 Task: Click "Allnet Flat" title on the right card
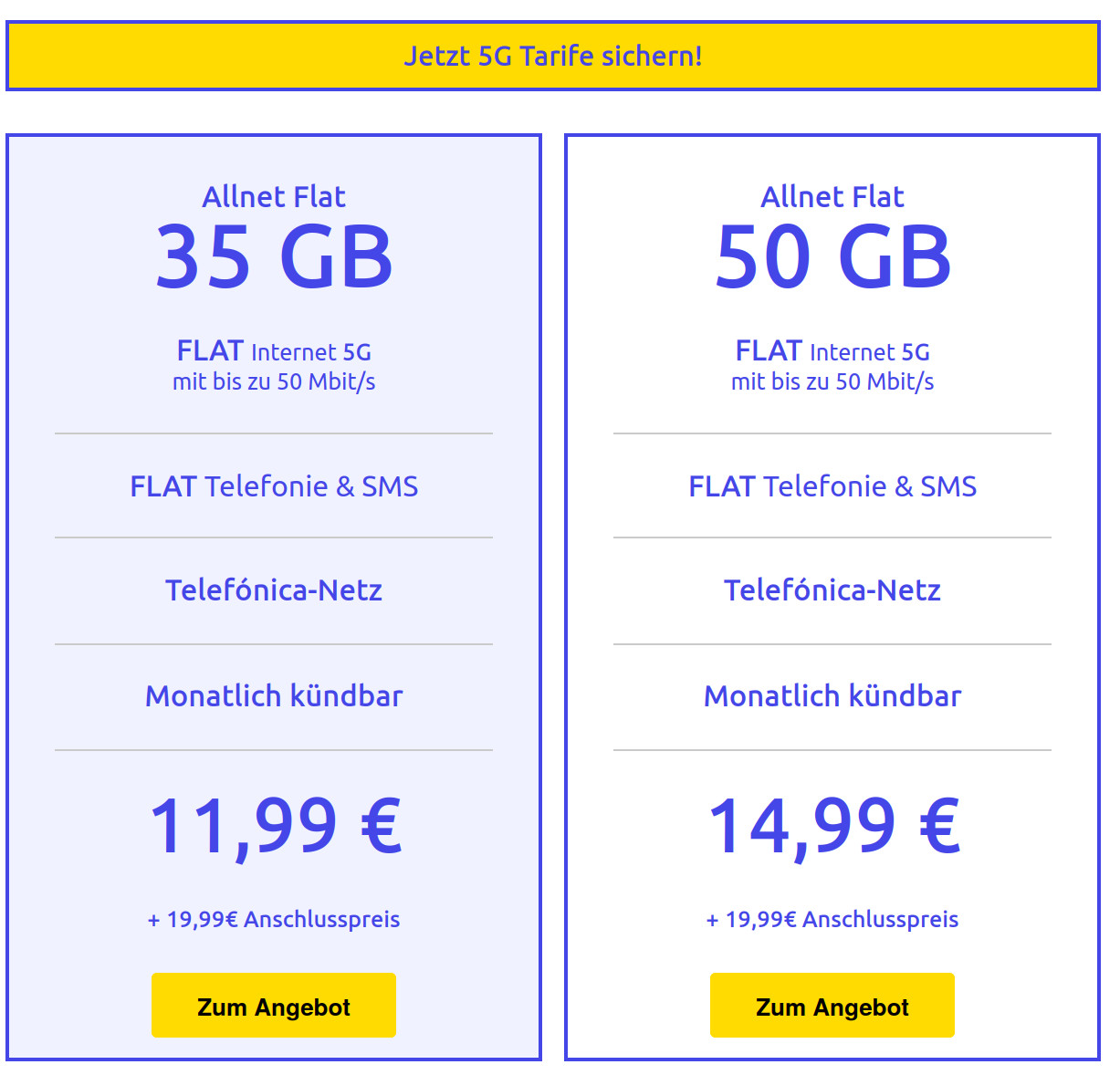(832, 195)
